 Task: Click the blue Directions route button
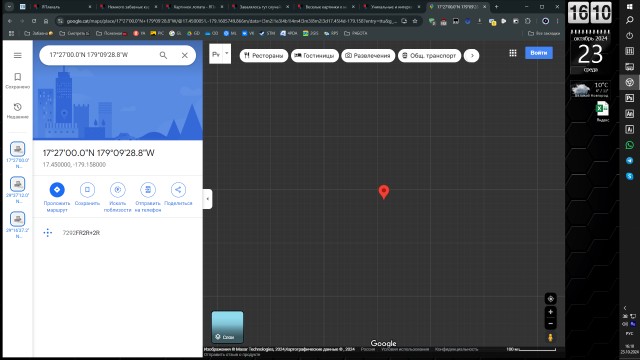pyautogui.click(x=57, y=189)
